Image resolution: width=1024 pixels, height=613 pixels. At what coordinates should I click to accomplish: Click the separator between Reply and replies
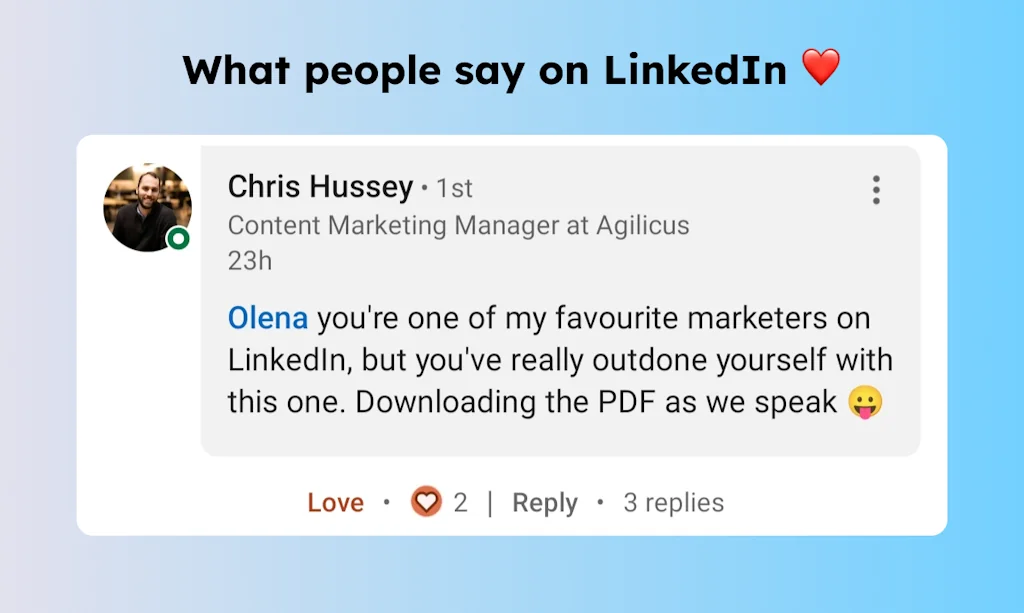tap(600, 502)
